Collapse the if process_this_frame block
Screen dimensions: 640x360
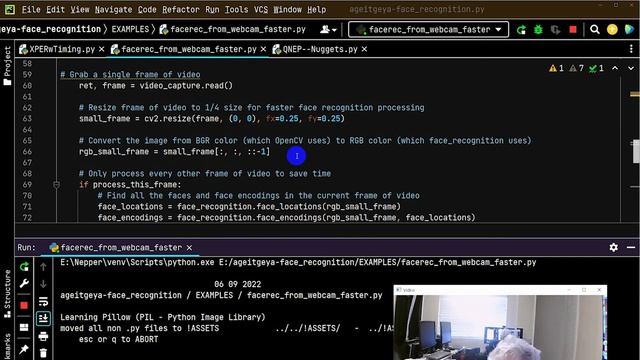pos(57,185)
